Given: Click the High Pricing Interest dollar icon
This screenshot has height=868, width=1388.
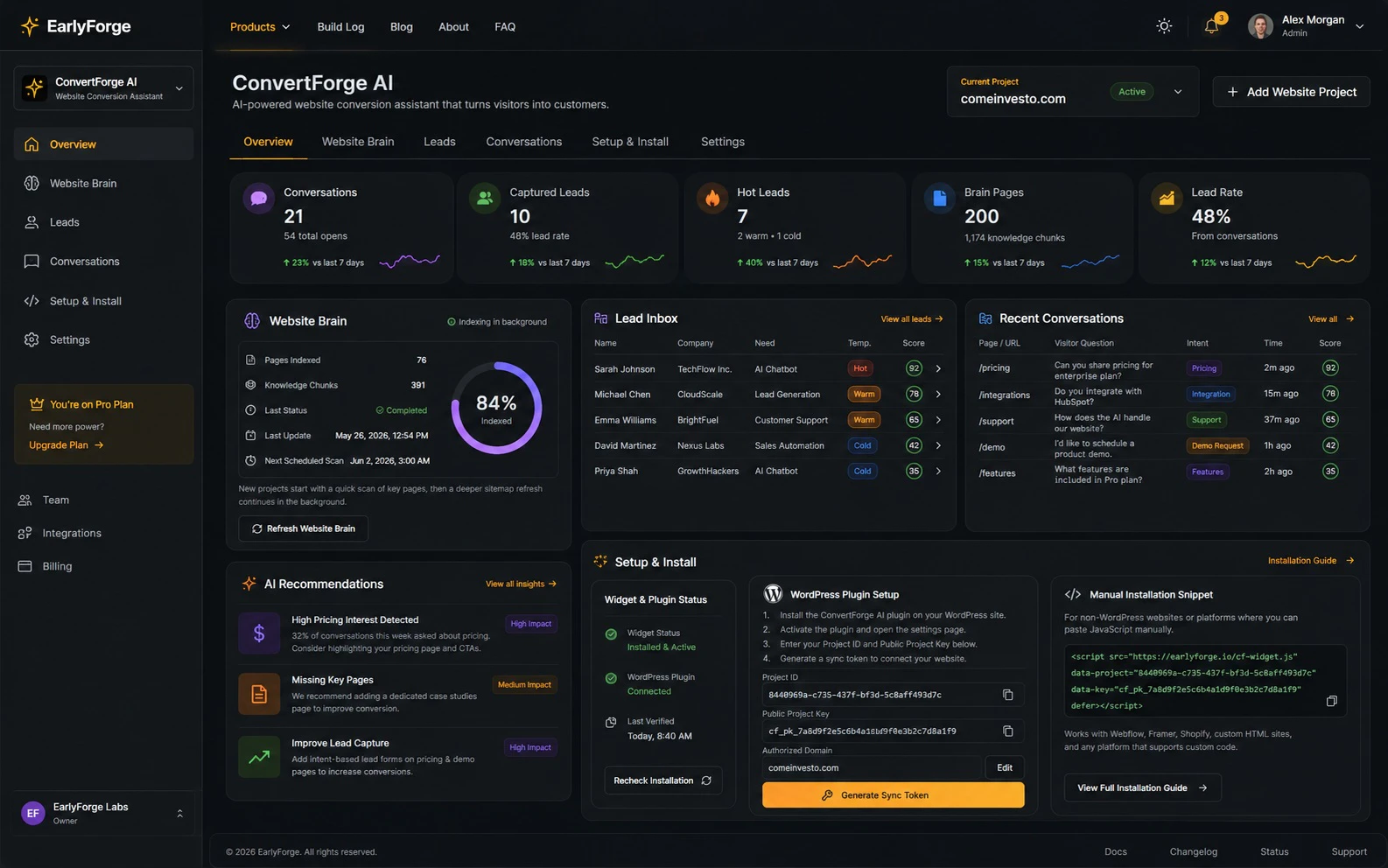Looking at the screenshot, I should point(259,633).
